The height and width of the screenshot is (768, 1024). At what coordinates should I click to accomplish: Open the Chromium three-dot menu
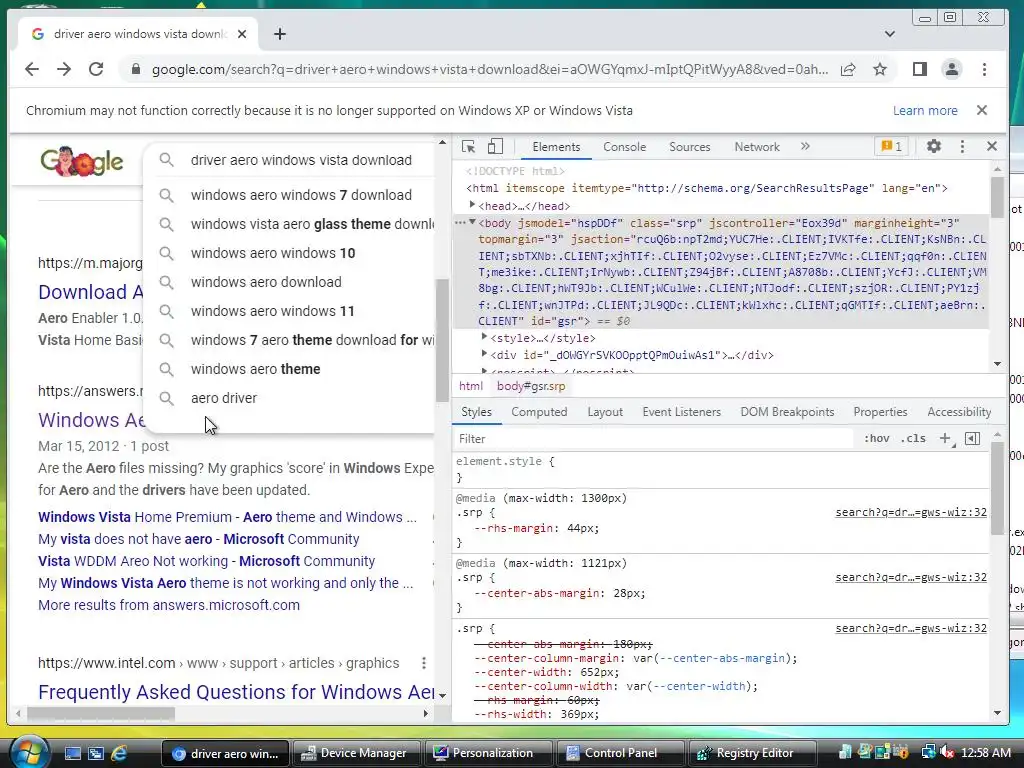click(x=984, y=69)
